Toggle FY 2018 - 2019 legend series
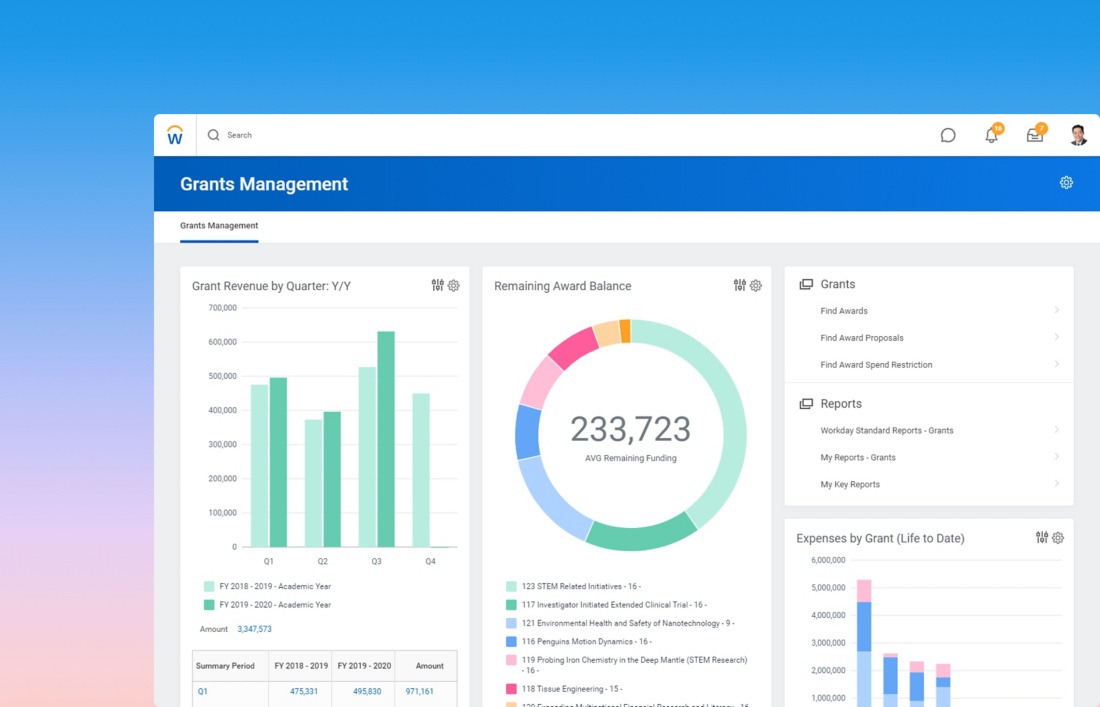The width and height of the screenshot is (1100, 707). coord(275,587)
